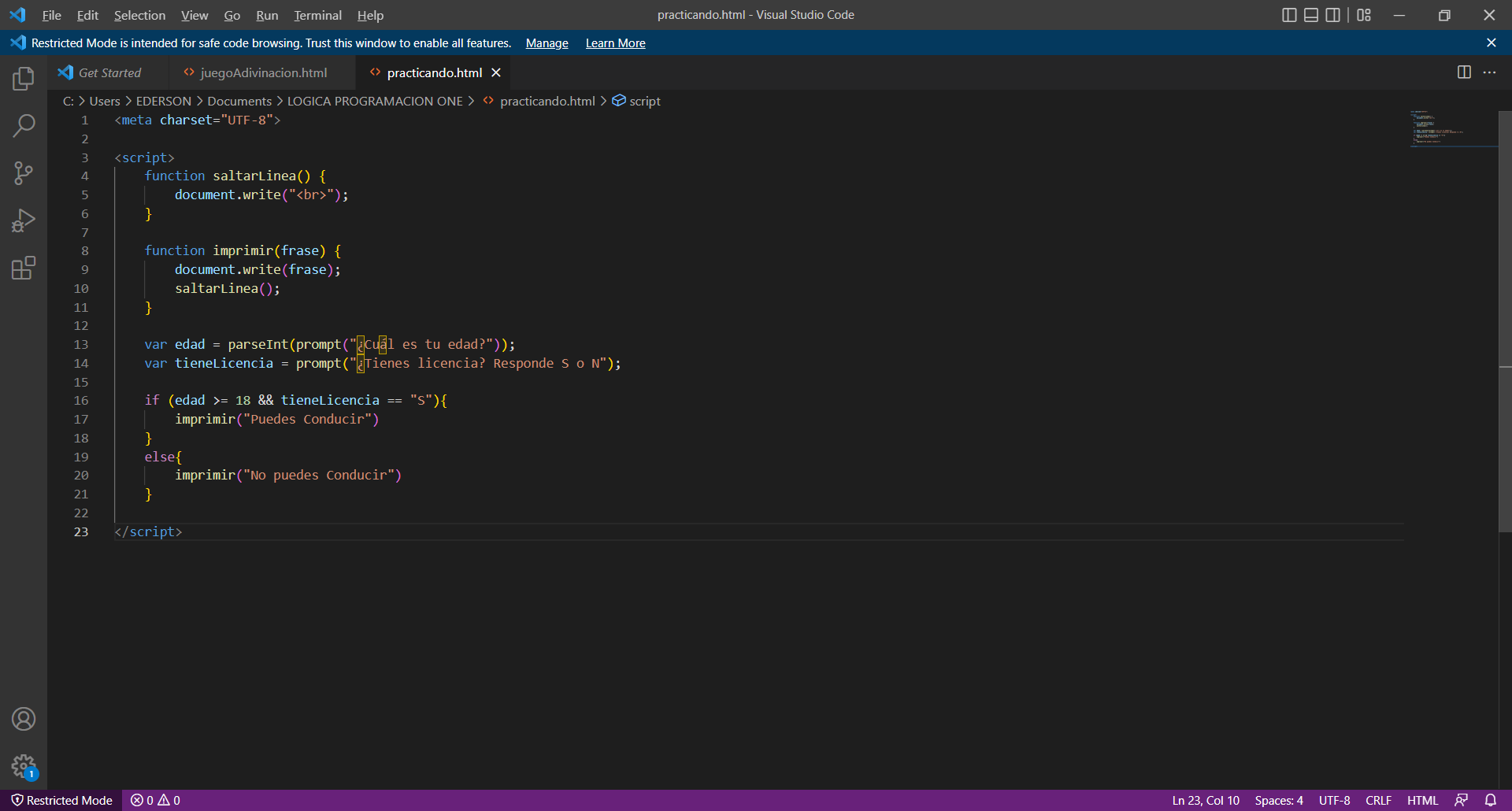The width and height of the screenshot is (1512, 811).
Task: Click the Ln 23, Col 10 indicator
Action: tap(1205, 800)
